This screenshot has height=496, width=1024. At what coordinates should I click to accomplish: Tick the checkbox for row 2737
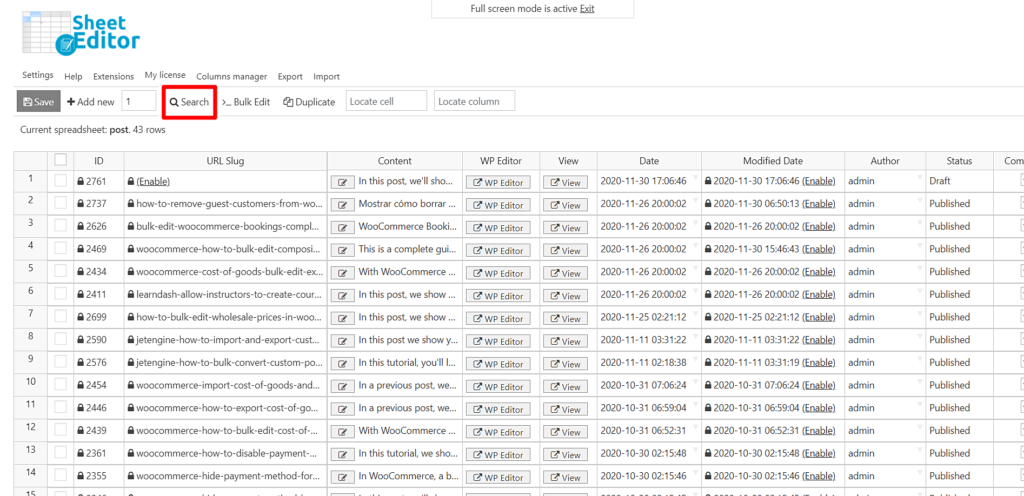click(x=61, y=204)
